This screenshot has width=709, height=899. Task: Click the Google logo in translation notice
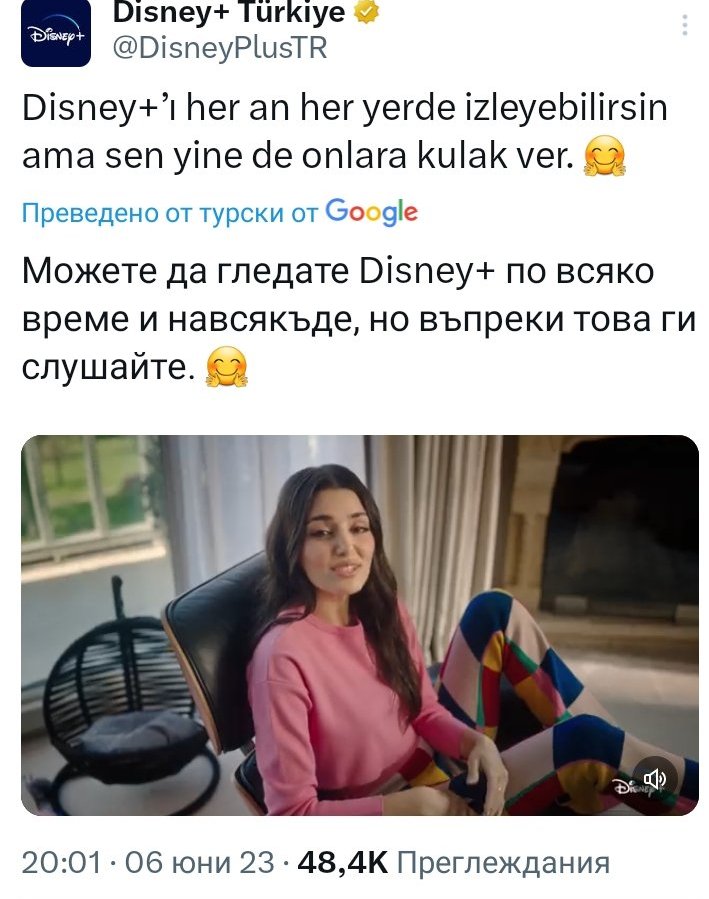371,213
